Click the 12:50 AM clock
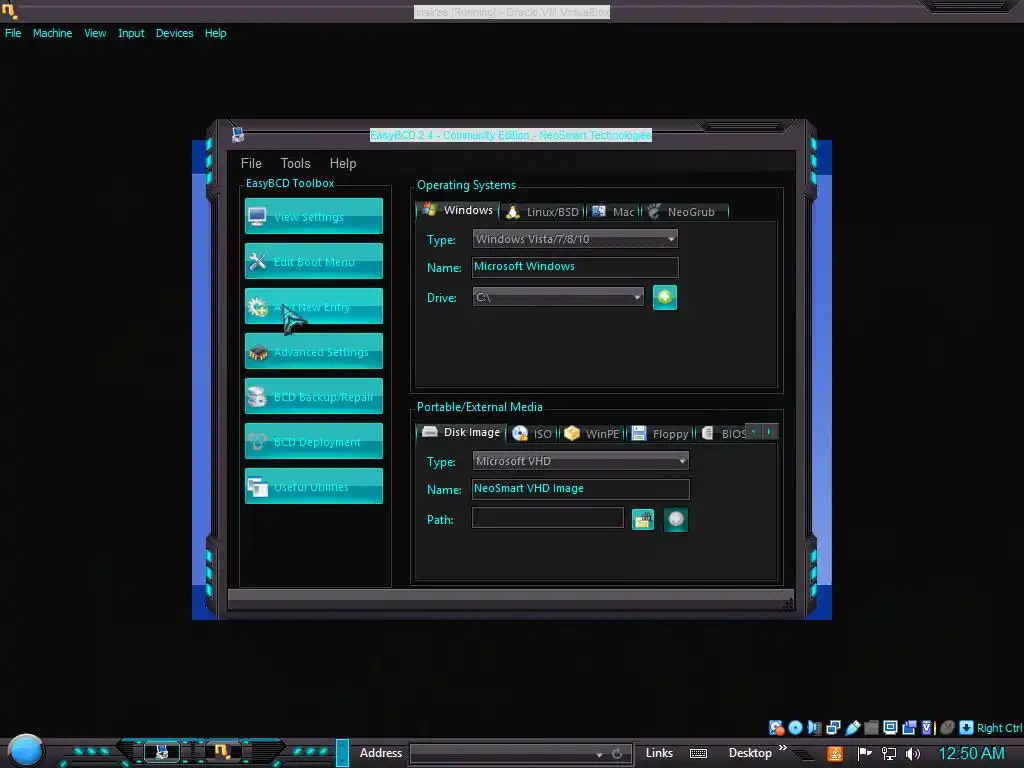 [x=972, y=754]
